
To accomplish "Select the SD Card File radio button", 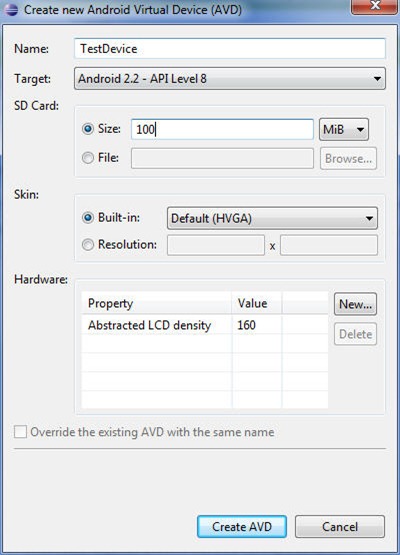I will [x=88, y=158].
